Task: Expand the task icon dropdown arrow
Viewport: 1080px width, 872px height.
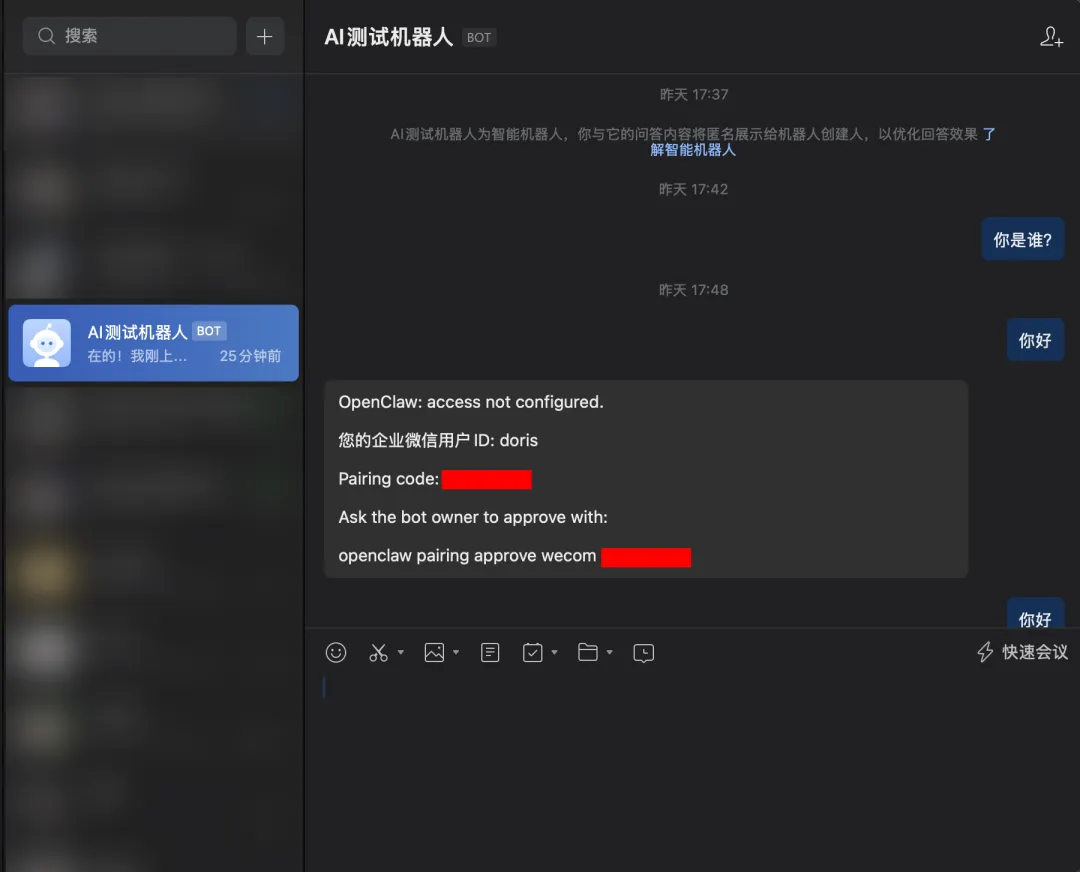Action: (554, 652)
